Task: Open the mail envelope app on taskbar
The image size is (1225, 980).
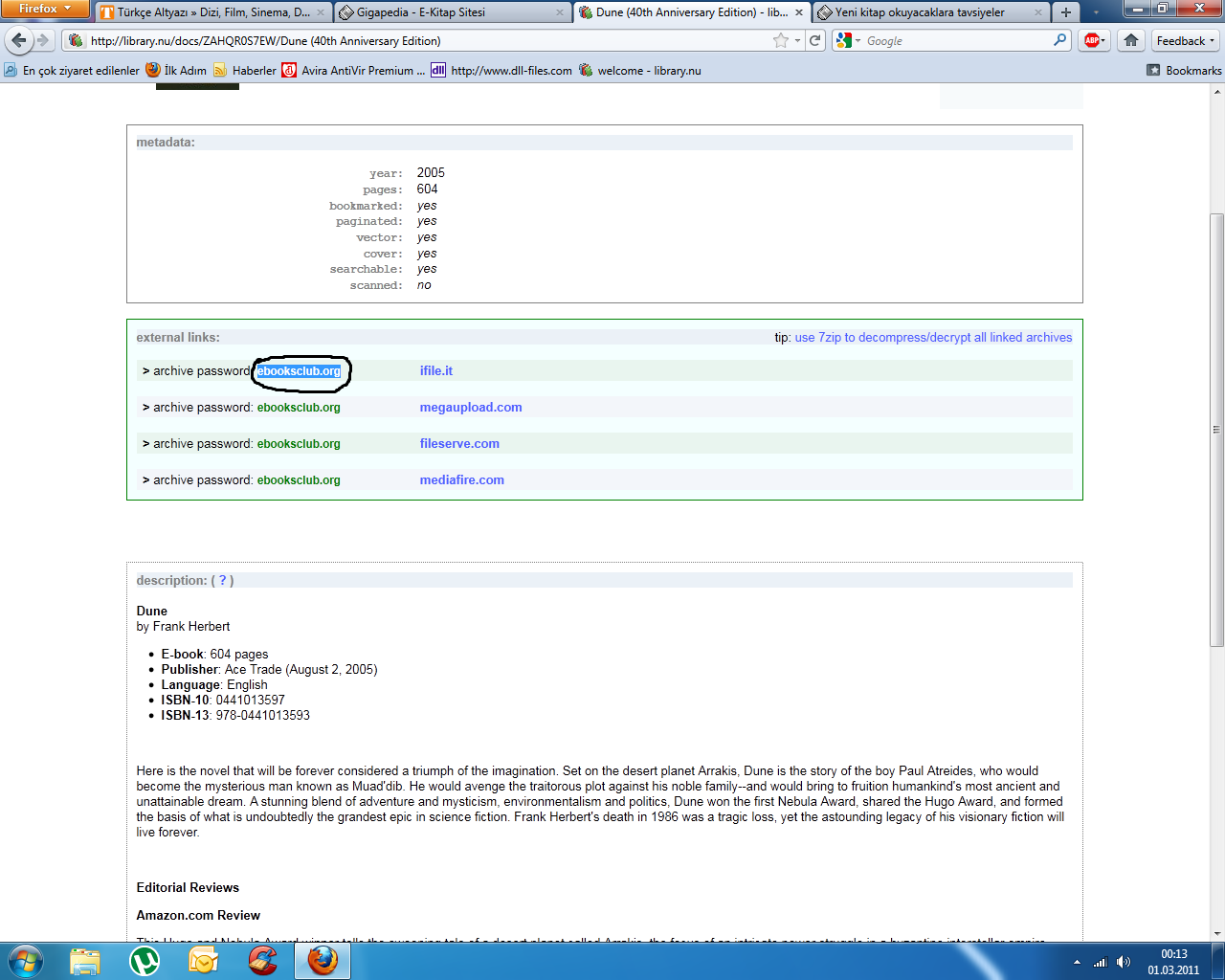Action: click(x=204, y=960)
